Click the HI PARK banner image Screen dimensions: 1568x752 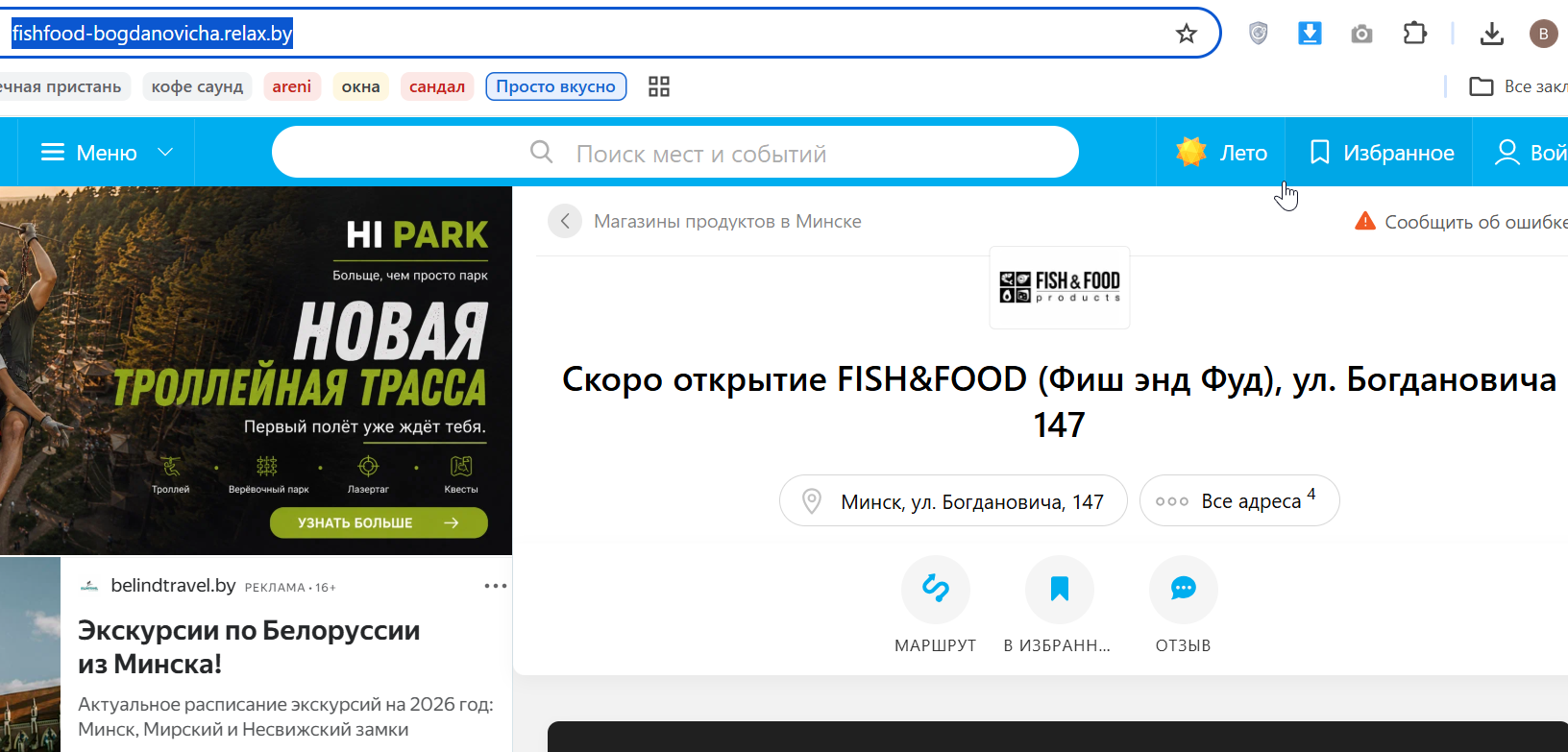pos(256,371)
